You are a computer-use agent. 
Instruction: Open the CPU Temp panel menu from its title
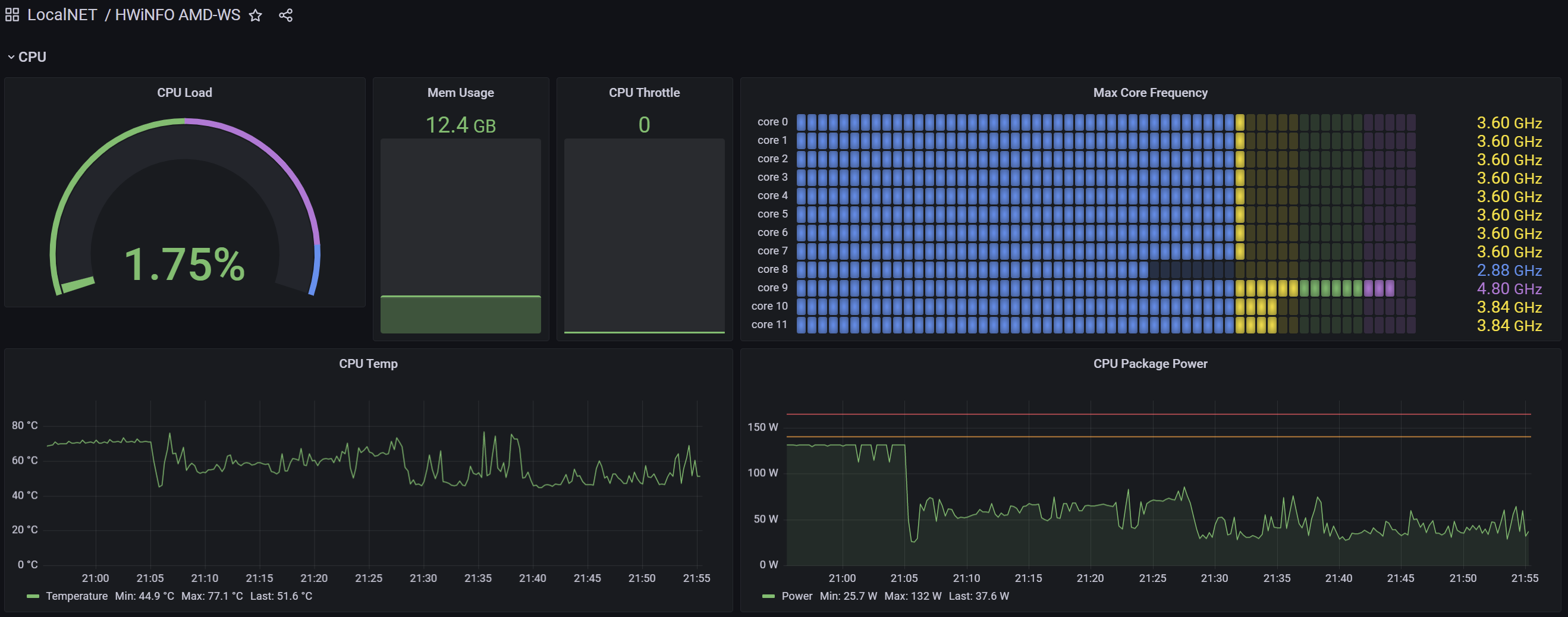point(368,363)
